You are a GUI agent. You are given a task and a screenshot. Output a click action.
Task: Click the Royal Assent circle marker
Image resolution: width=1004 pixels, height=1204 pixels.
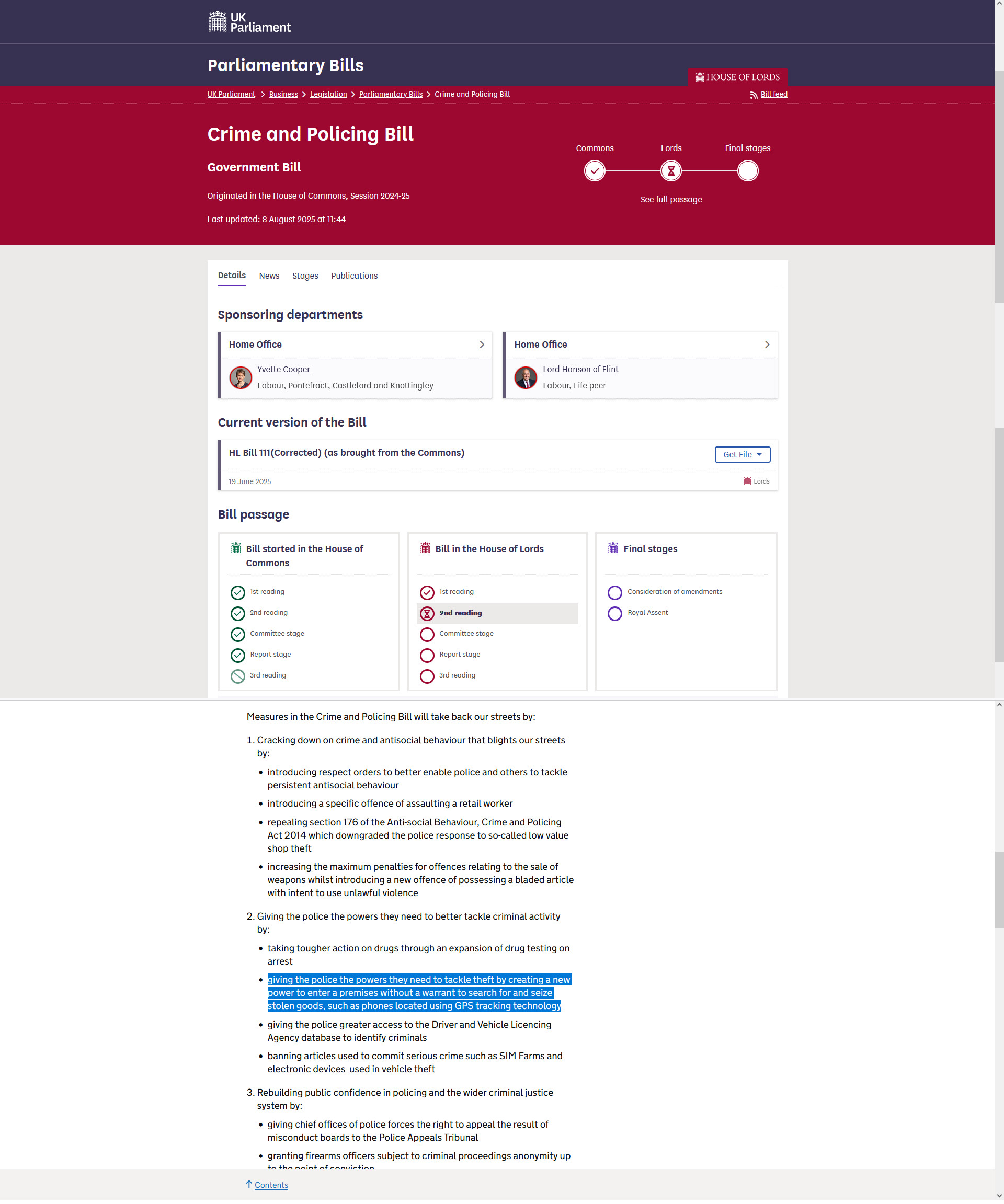click(614, 613)
